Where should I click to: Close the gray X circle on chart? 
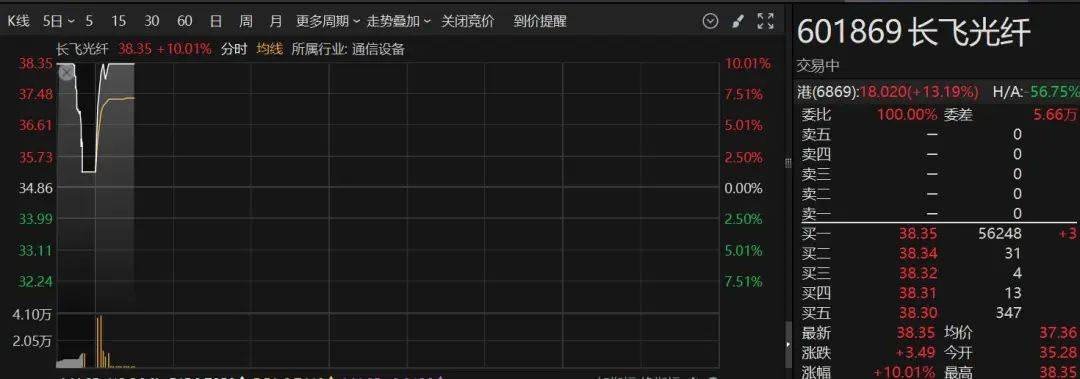tap(66, 72)
